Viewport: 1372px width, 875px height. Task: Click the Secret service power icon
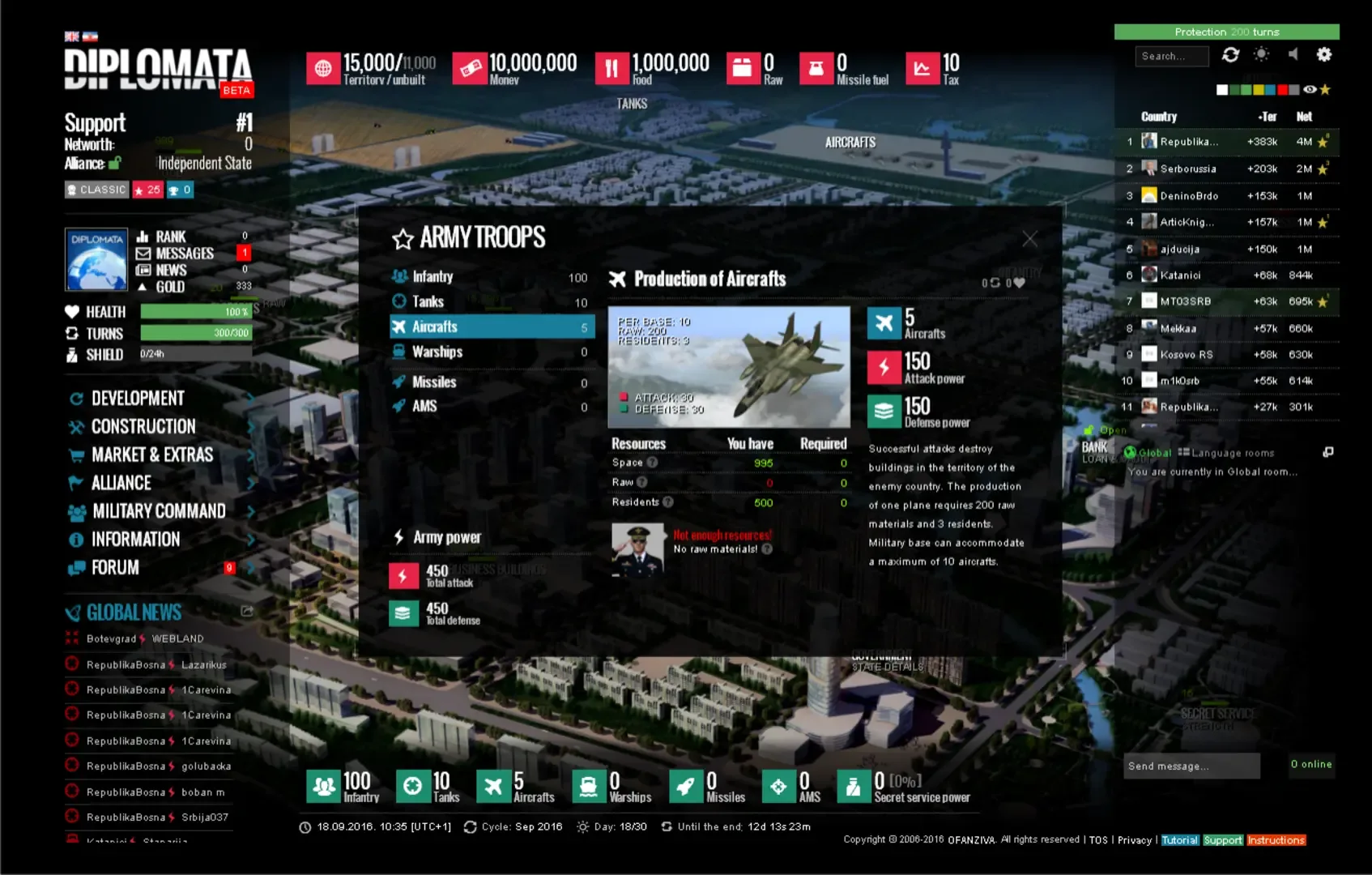853,786
